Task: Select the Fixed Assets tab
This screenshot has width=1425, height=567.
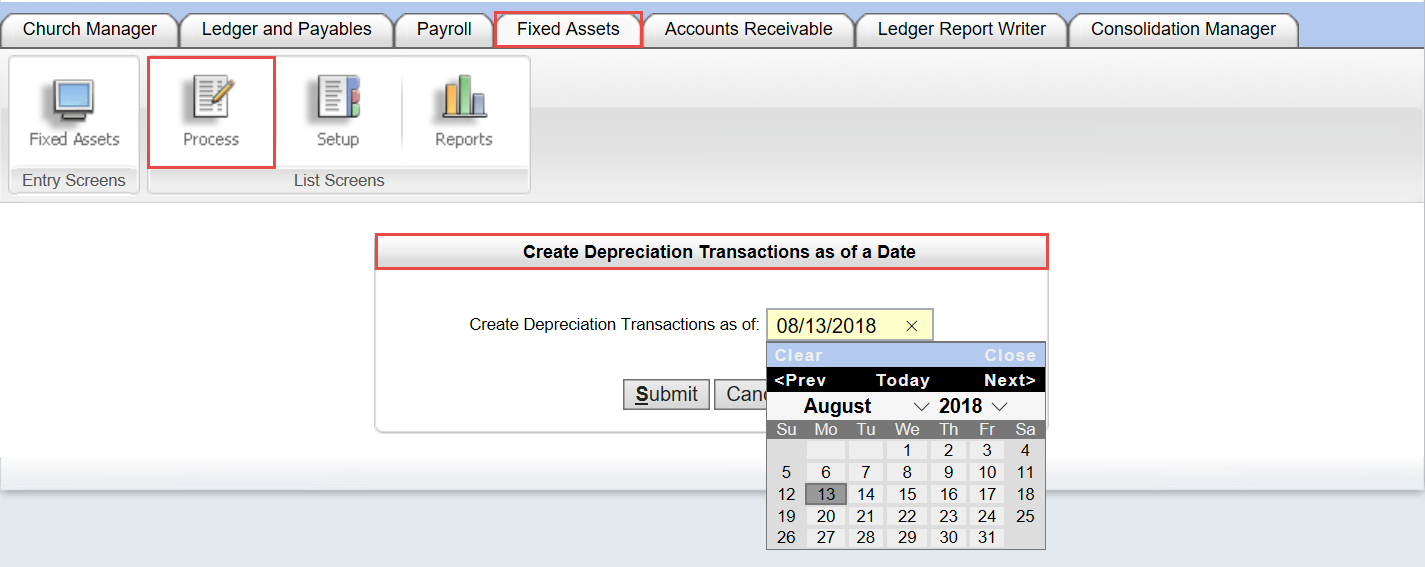Action: (568, 29)
